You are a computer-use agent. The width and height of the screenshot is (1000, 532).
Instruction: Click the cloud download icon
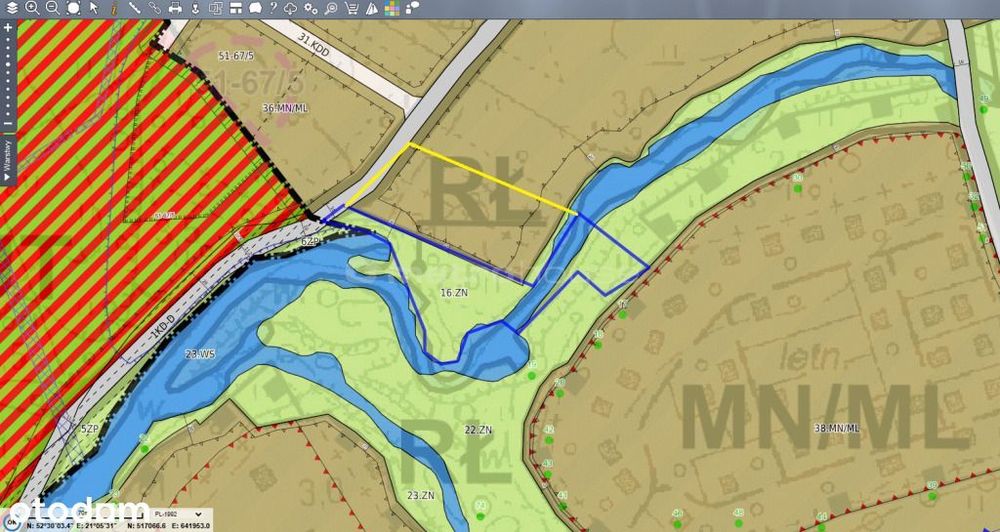pos(290,8)
